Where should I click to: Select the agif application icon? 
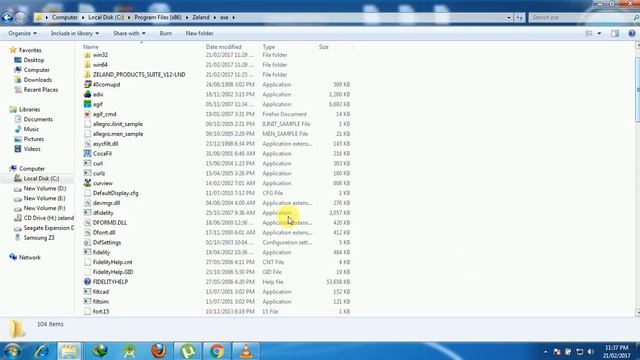pyautogui.click(x=87, y=104)
